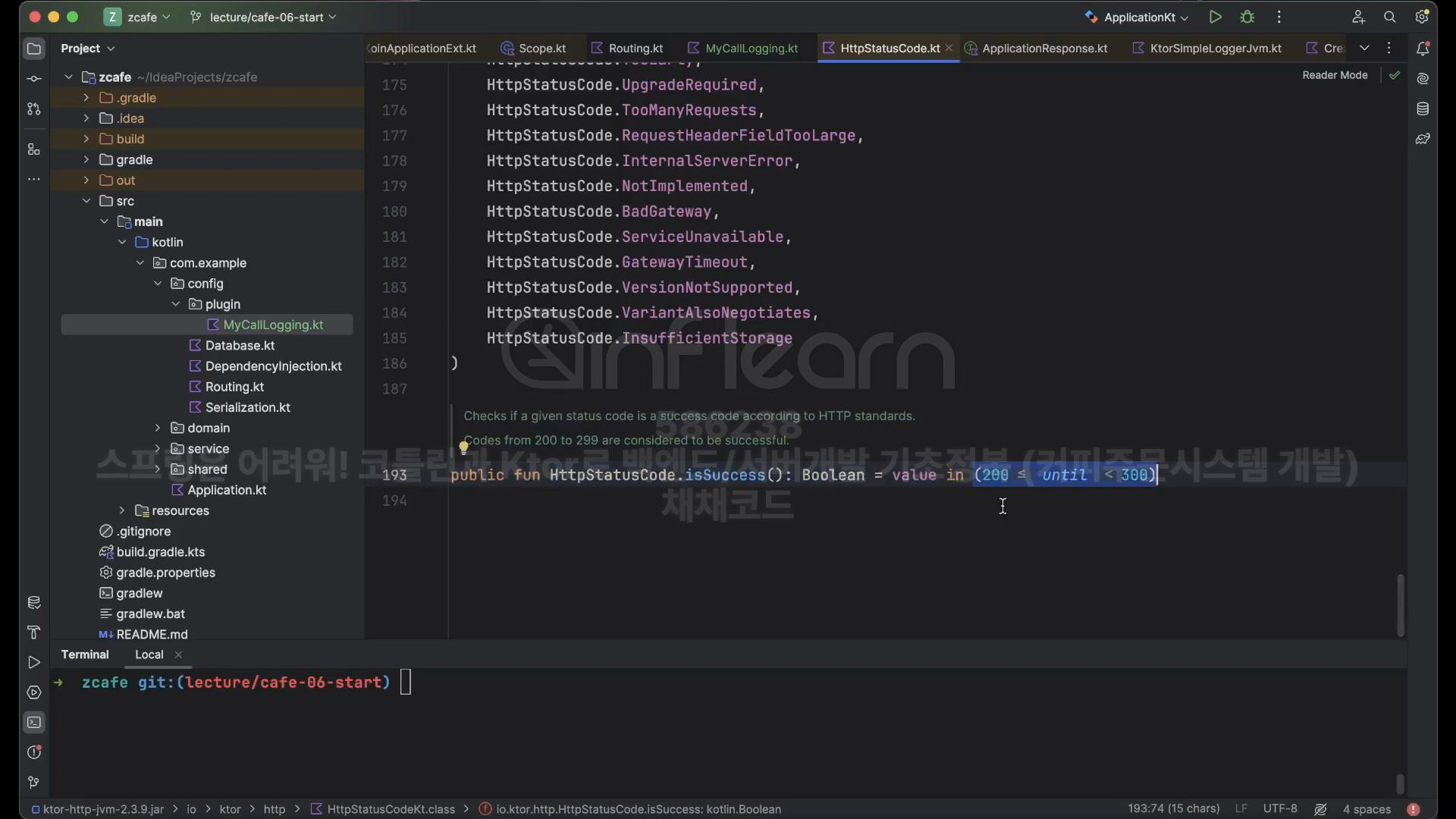
Task: Open the Git tool window icon
Action: (x=34, y=783)
